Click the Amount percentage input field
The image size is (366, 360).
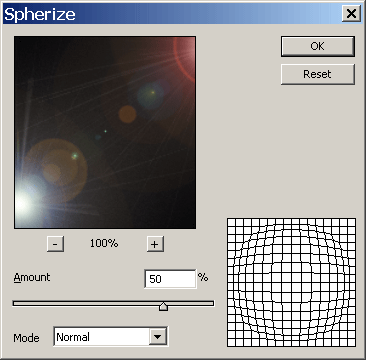(x=170, y=279)
